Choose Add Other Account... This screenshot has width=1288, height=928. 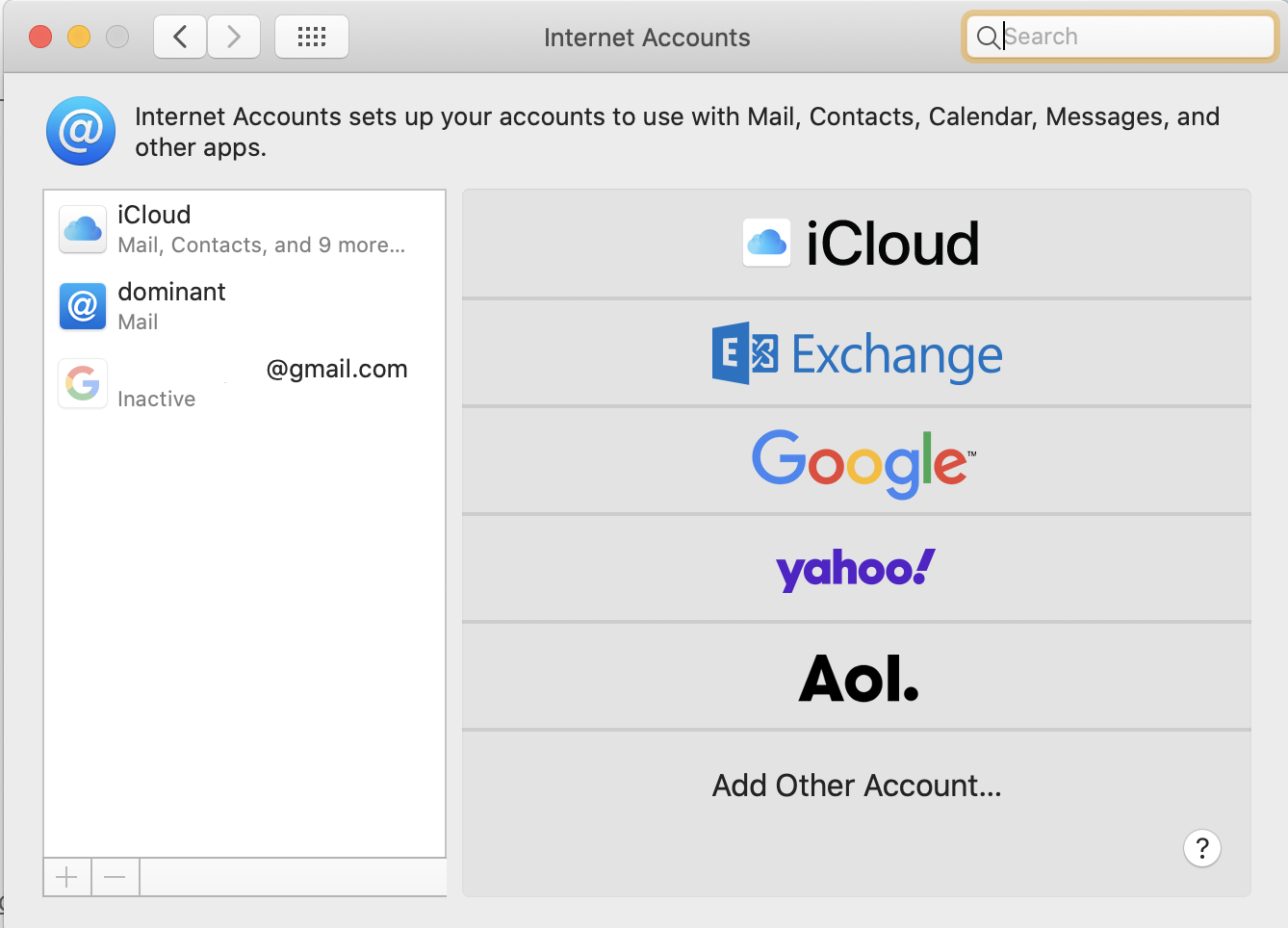[x=857, y=786]
